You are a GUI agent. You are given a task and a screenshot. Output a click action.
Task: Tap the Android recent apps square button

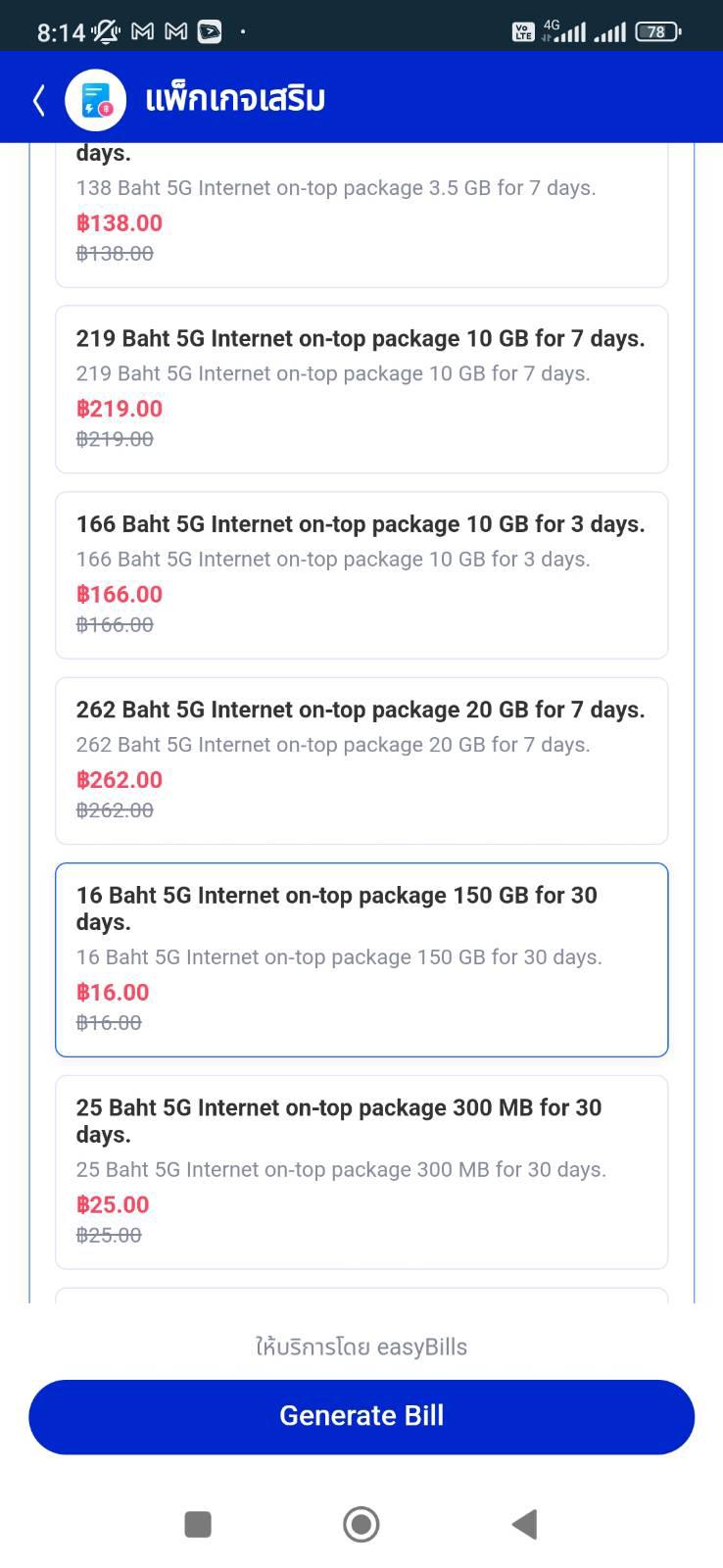(x=198, y=1524)
